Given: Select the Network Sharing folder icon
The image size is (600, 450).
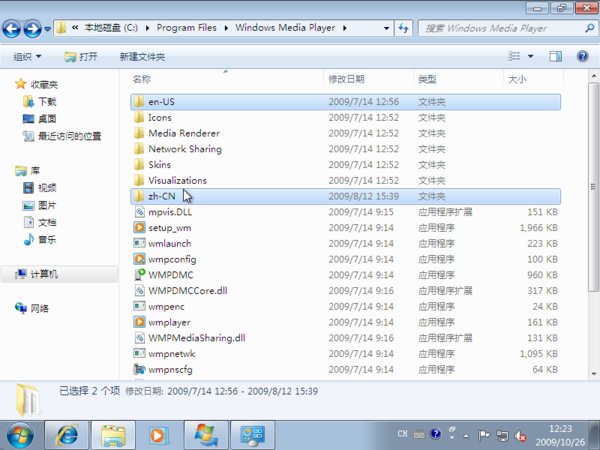Looking at the screenshot, I should pos(139,148).
